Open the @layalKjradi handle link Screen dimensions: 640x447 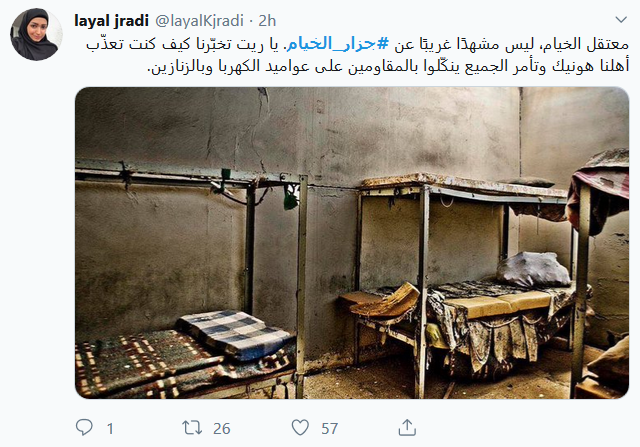[200, 20]
